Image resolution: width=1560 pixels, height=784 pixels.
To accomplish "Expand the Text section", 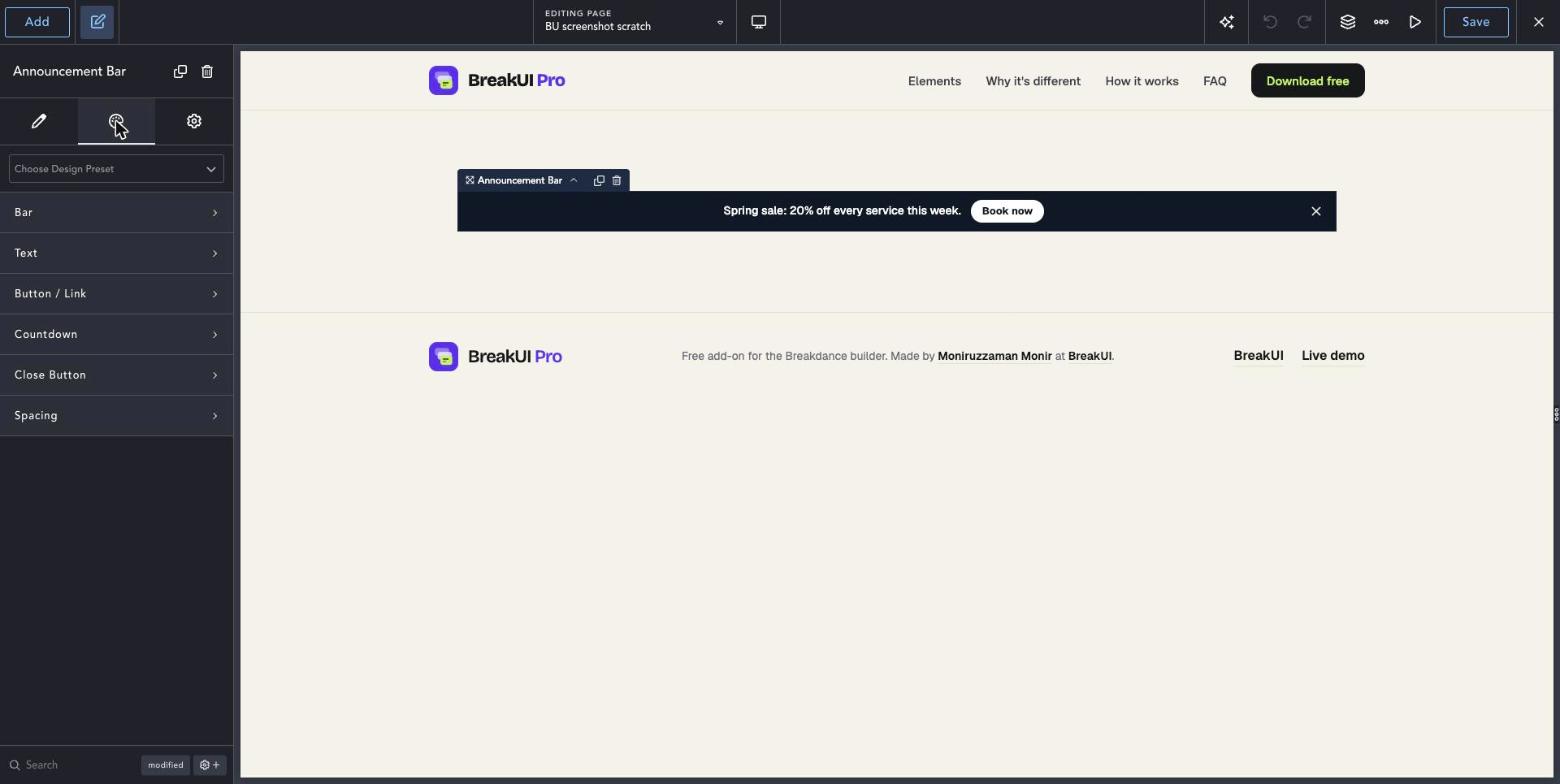I will 116,253.
